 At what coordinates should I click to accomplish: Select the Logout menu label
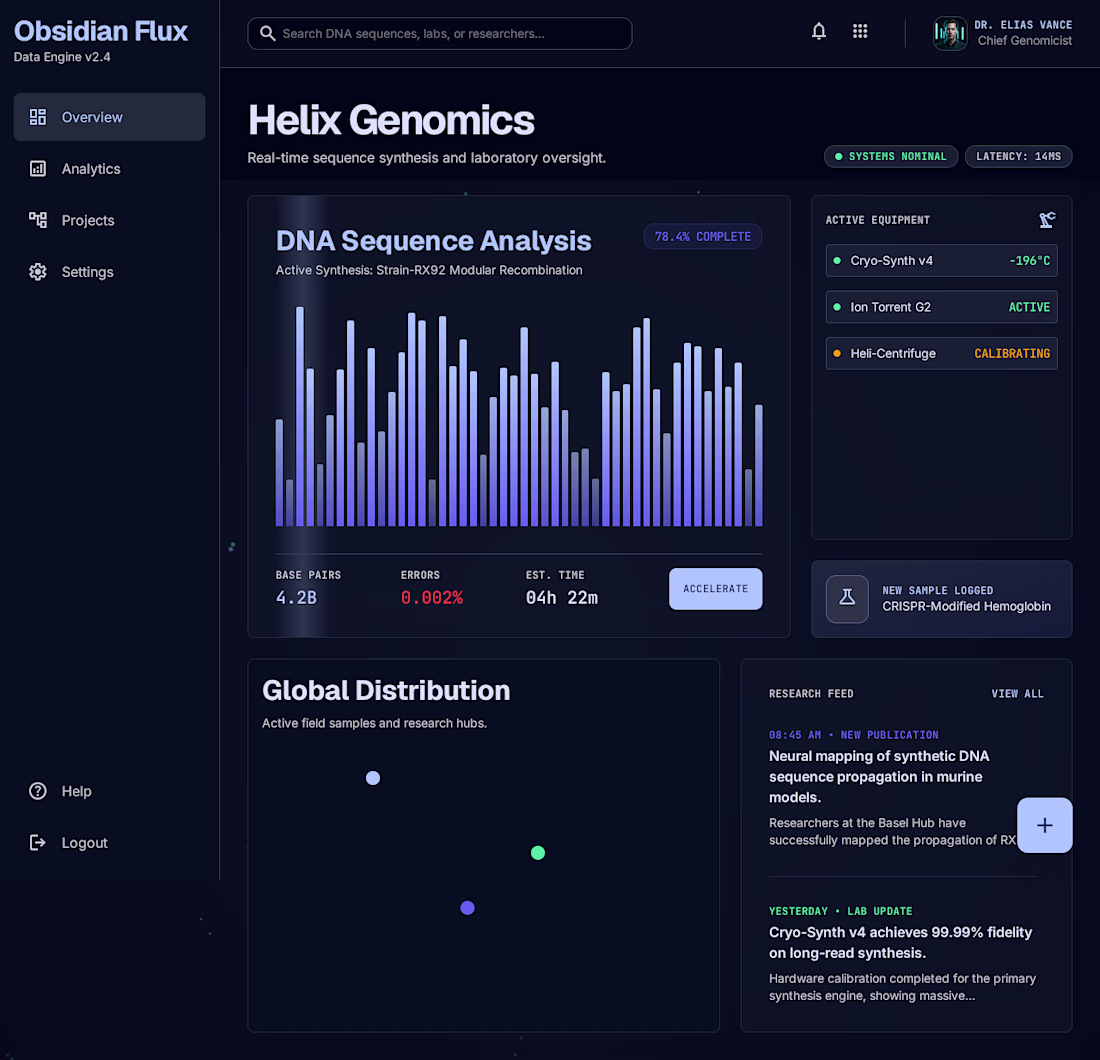pyautogui.click(x=84, y=843)
